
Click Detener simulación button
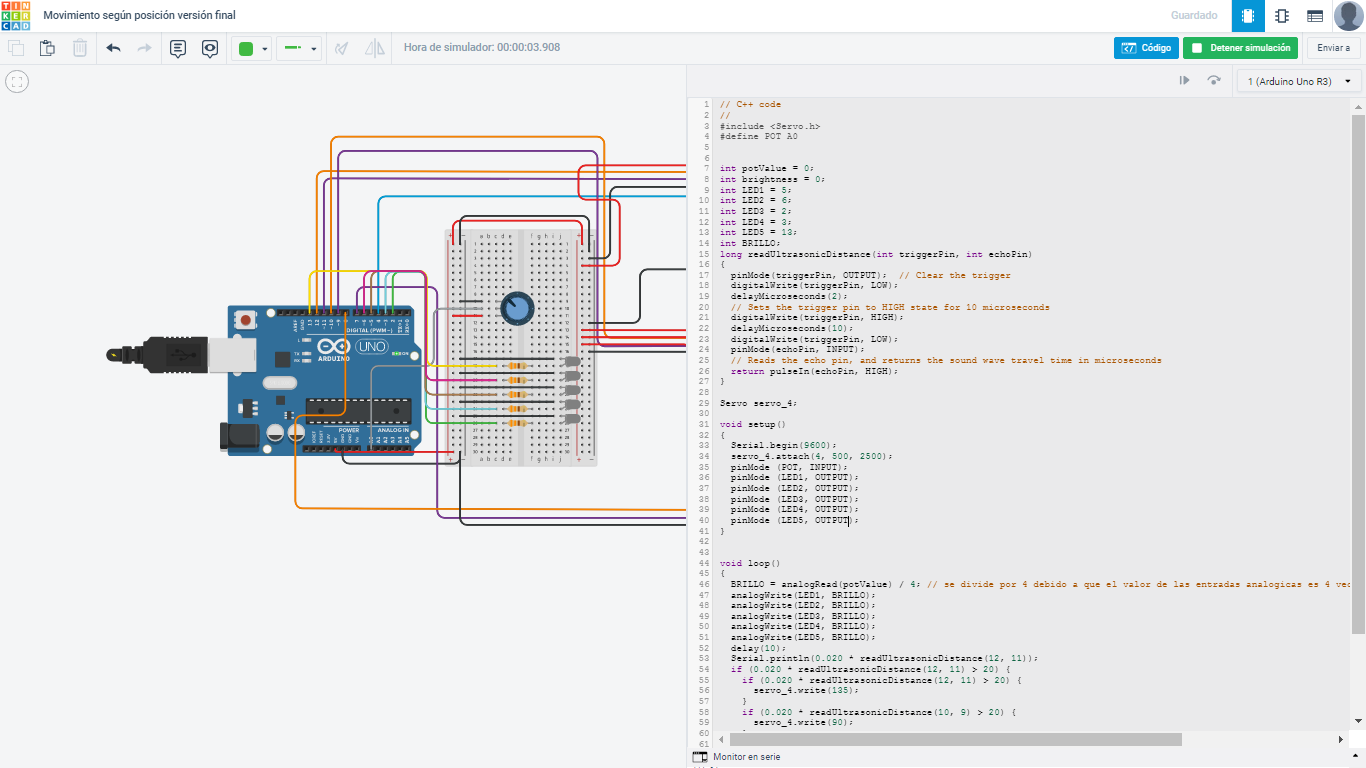click(1241, 48)
